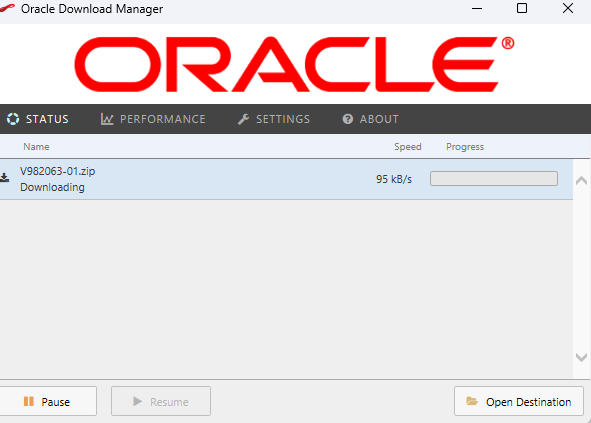The height and width of the screenshot is (423, 591).
Task: Click the Progress column header
Action: [x=465, y=147]
